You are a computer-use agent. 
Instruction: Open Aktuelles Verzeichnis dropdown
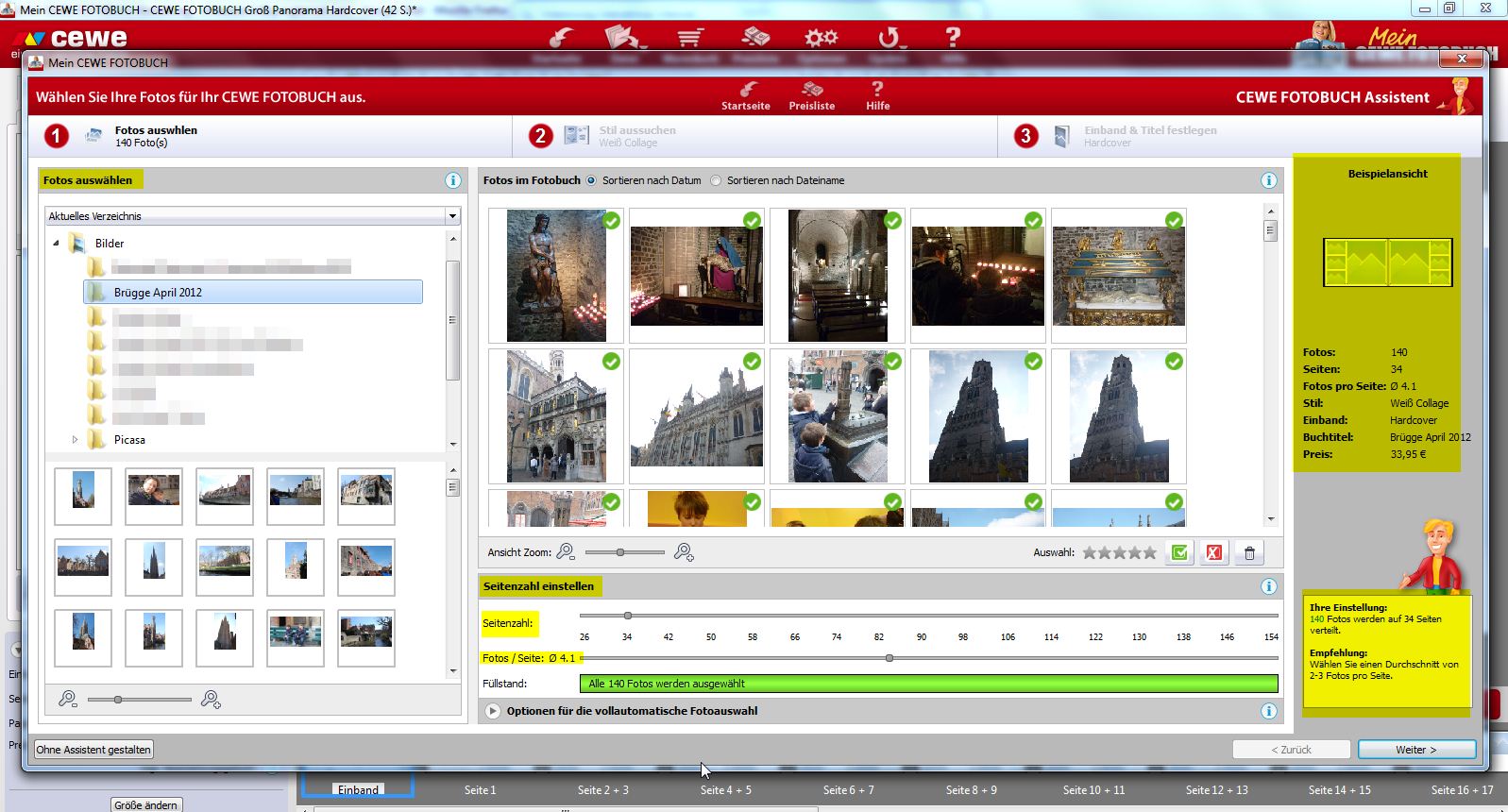452,216
